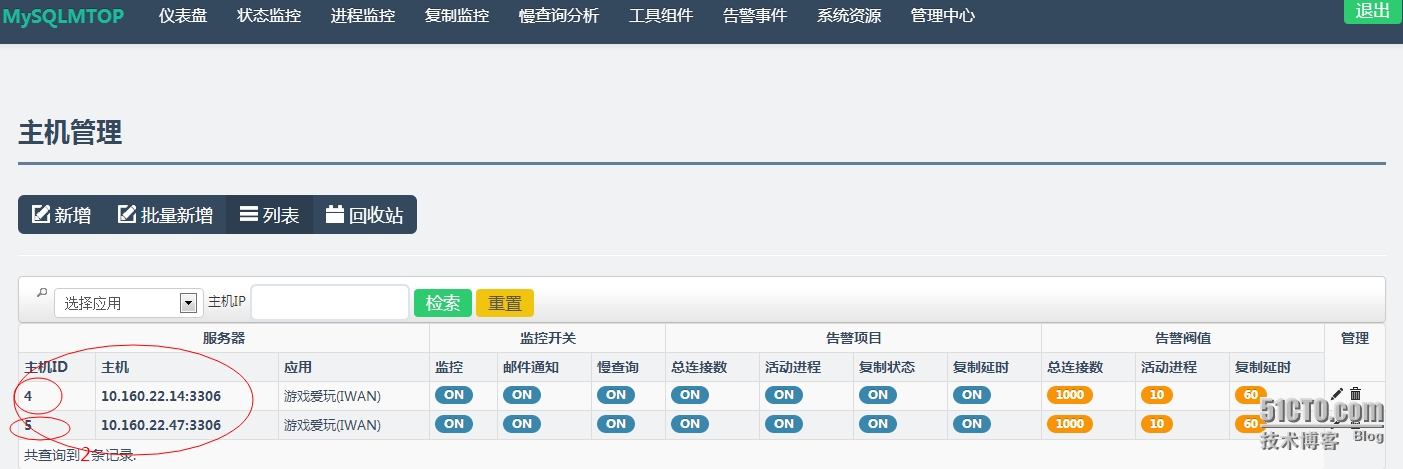Toggle 复制状态 ON badge for host ID 4
This screenshot has width=1403, height=469.
pyautogui.click(x=878, y=395)
